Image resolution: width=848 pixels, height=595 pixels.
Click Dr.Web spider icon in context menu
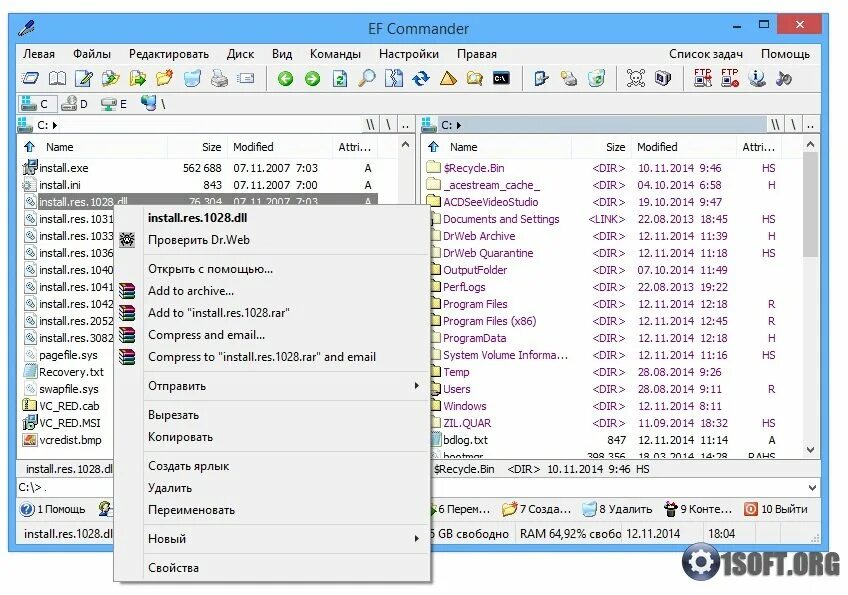[x=127, y=240]
